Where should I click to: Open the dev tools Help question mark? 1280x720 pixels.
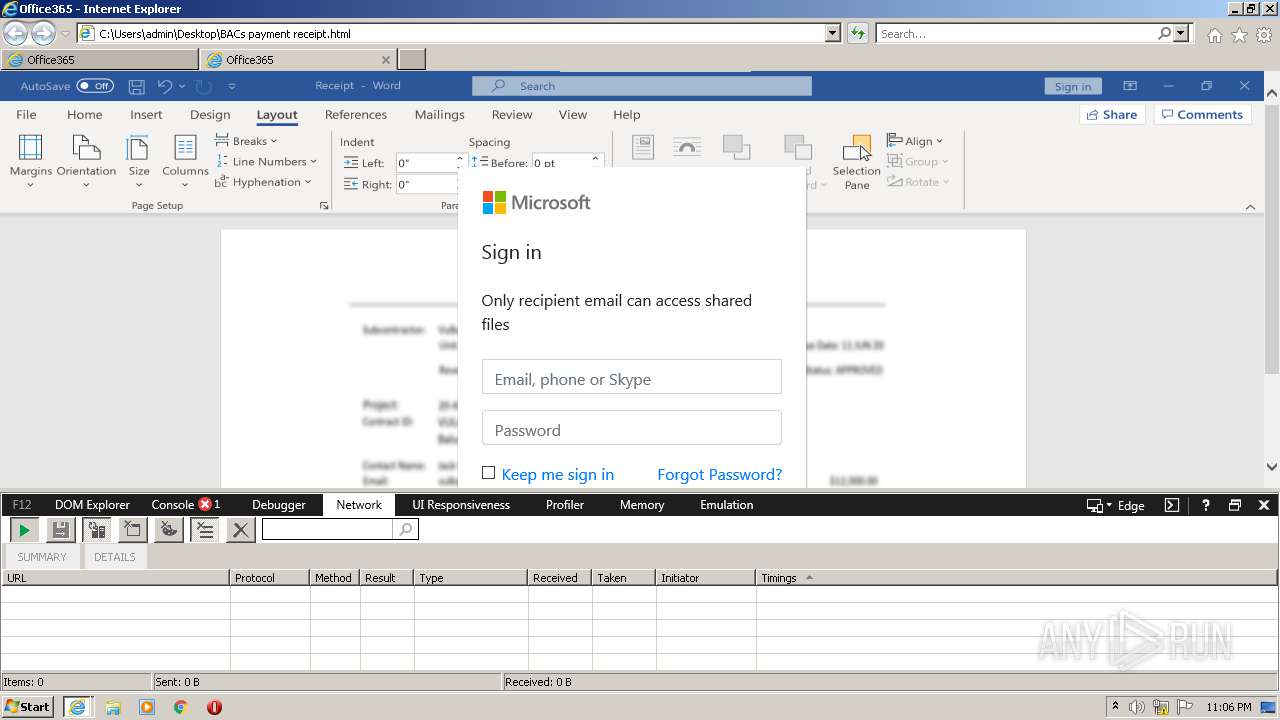point(1206,505)
